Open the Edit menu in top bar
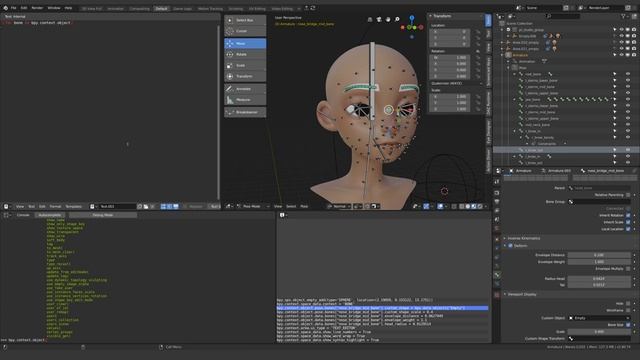 [24, 8]
